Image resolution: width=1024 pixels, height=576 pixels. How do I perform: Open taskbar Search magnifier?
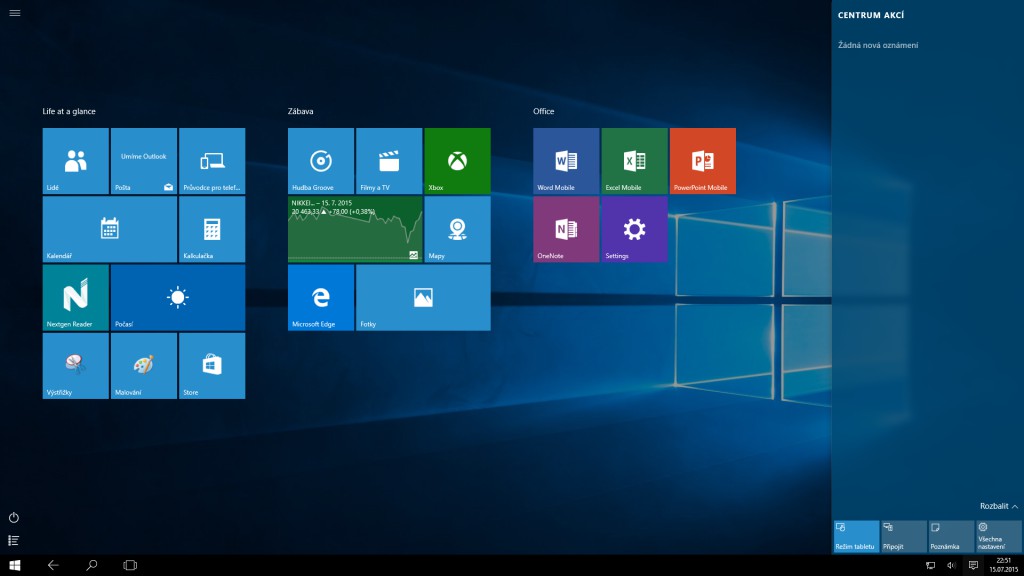coord(91,566)
